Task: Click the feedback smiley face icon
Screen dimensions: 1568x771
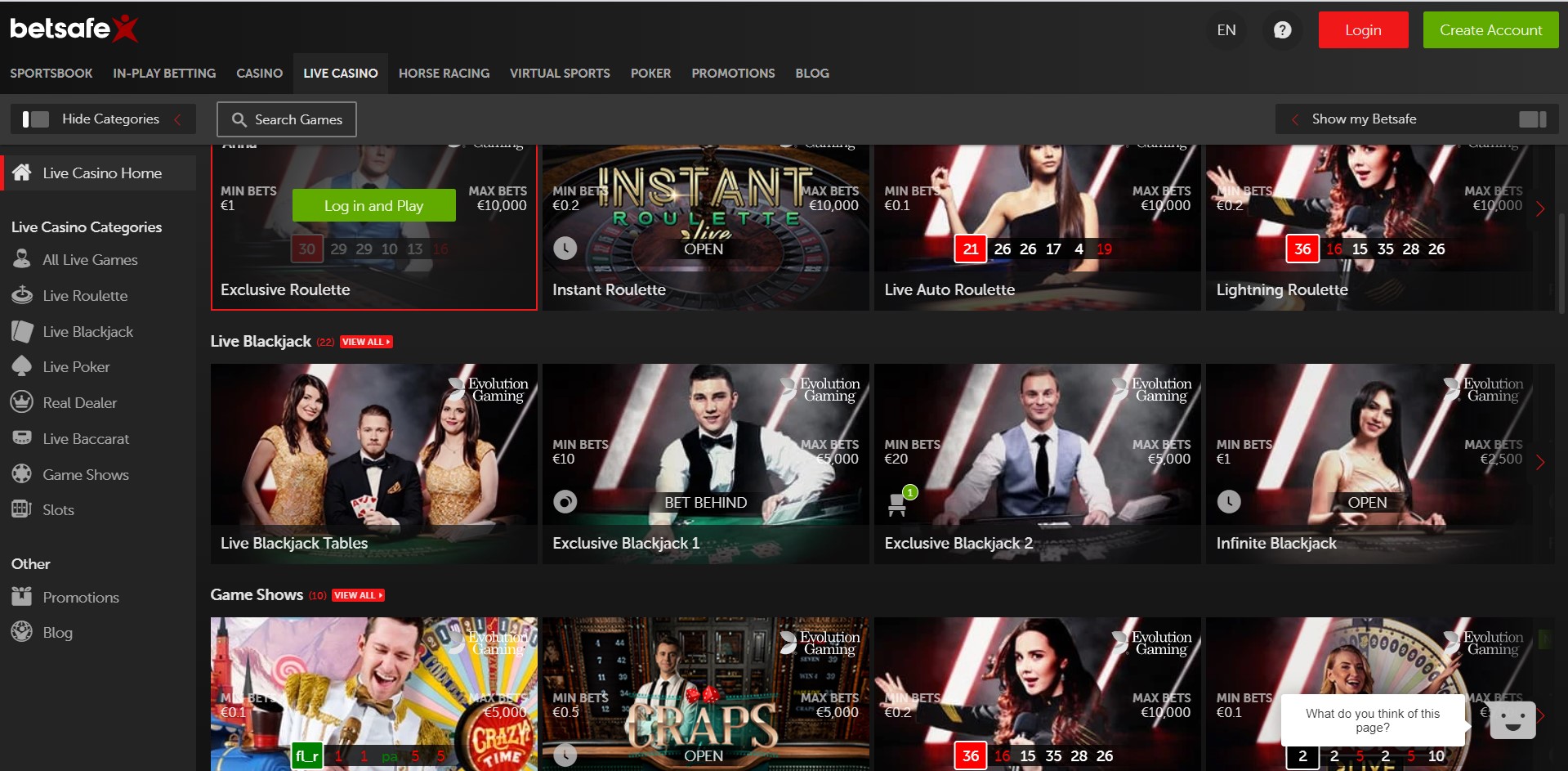Action: [x=1512, y=719]
